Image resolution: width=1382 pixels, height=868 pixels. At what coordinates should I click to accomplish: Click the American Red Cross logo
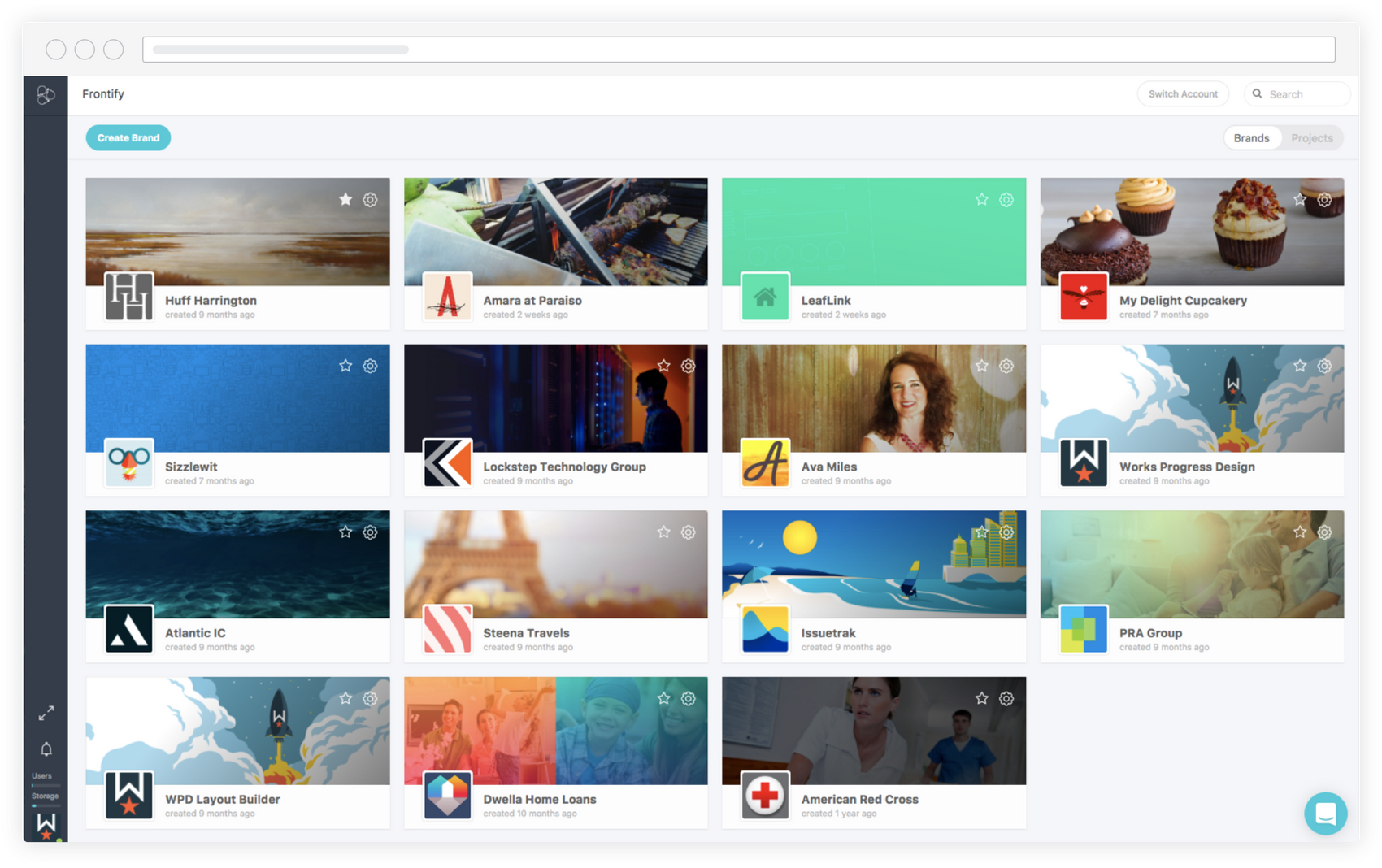tap(765, 796)
